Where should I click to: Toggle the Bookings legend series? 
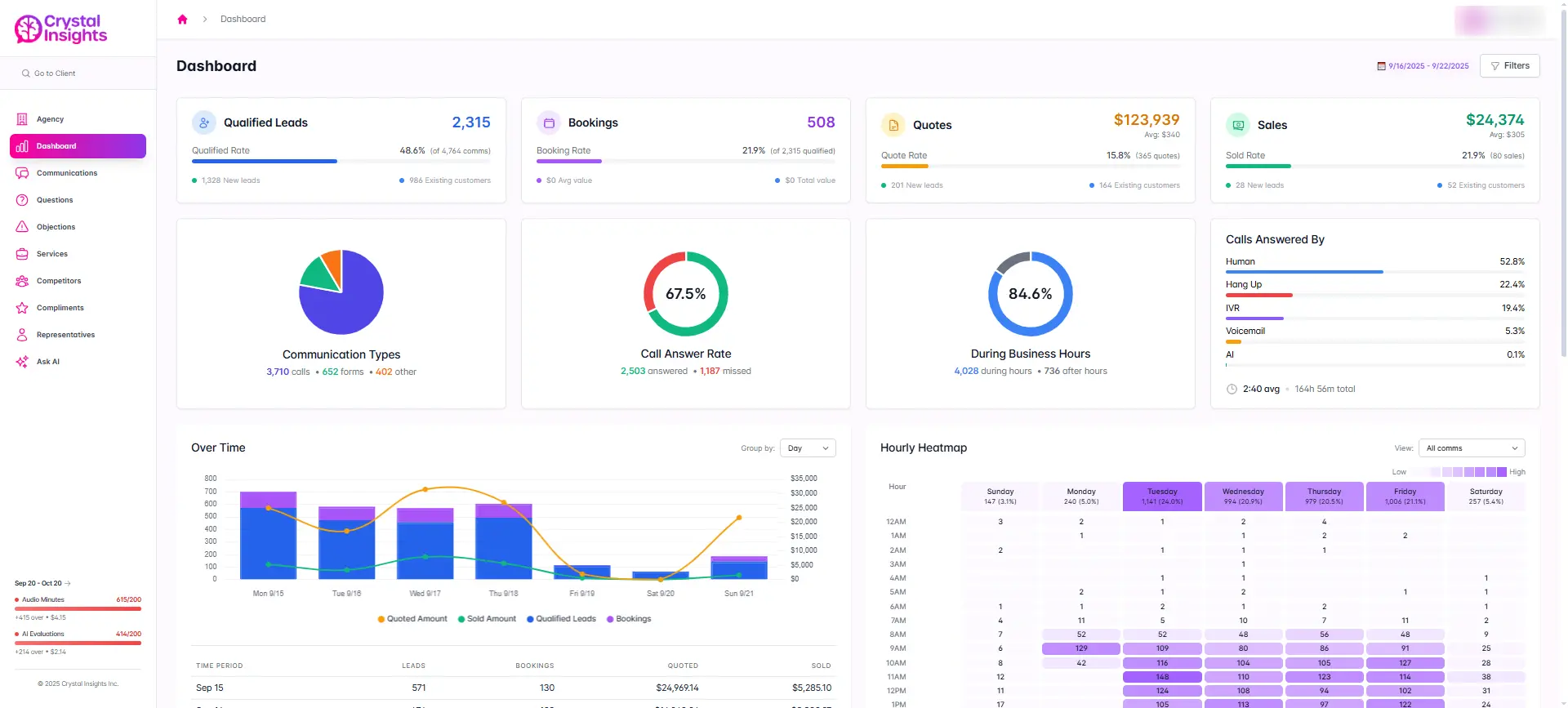[629, 619]
